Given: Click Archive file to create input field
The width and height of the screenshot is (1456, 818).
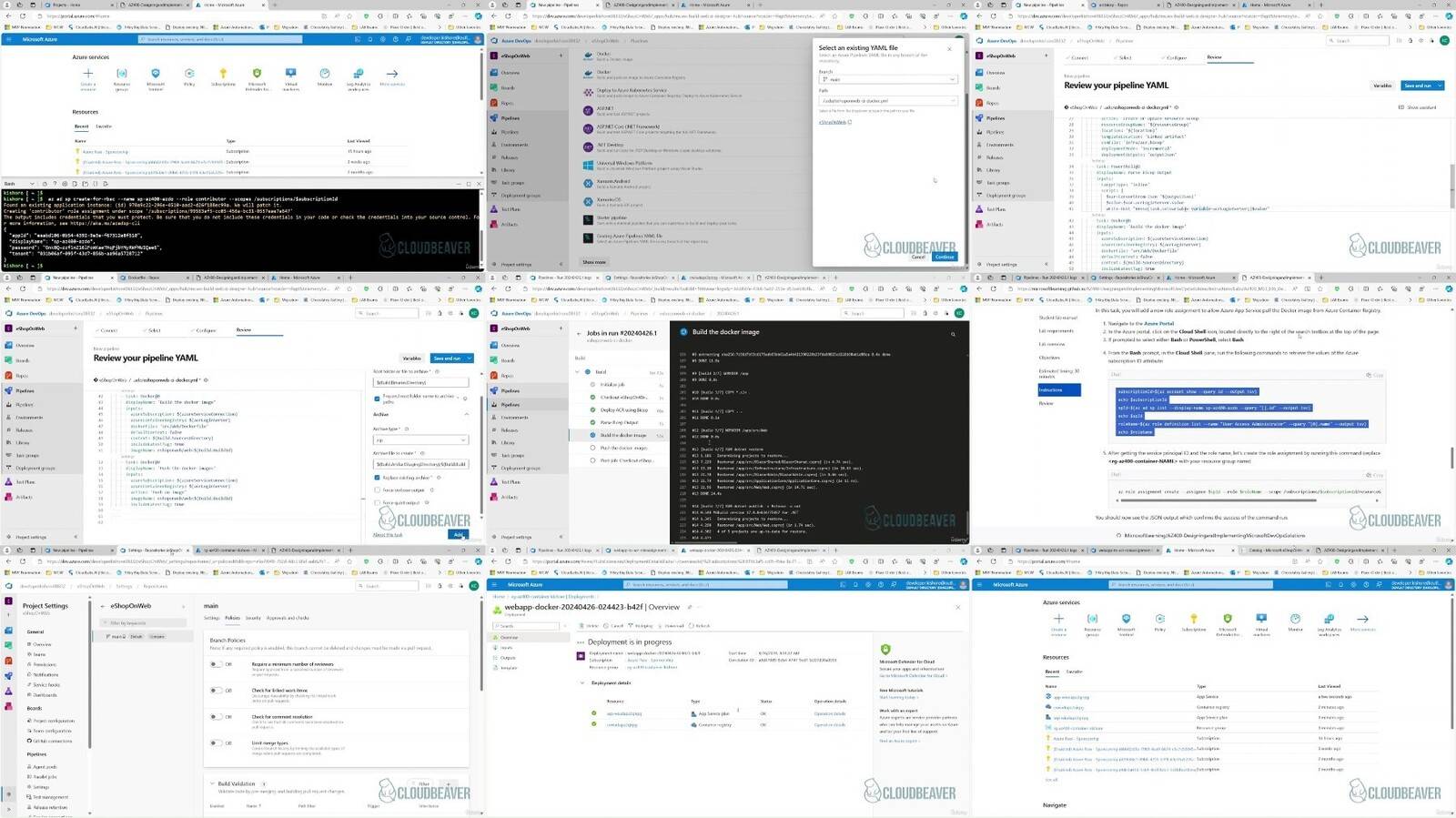Looking at the screenshot, I should [x=421, y=464].
